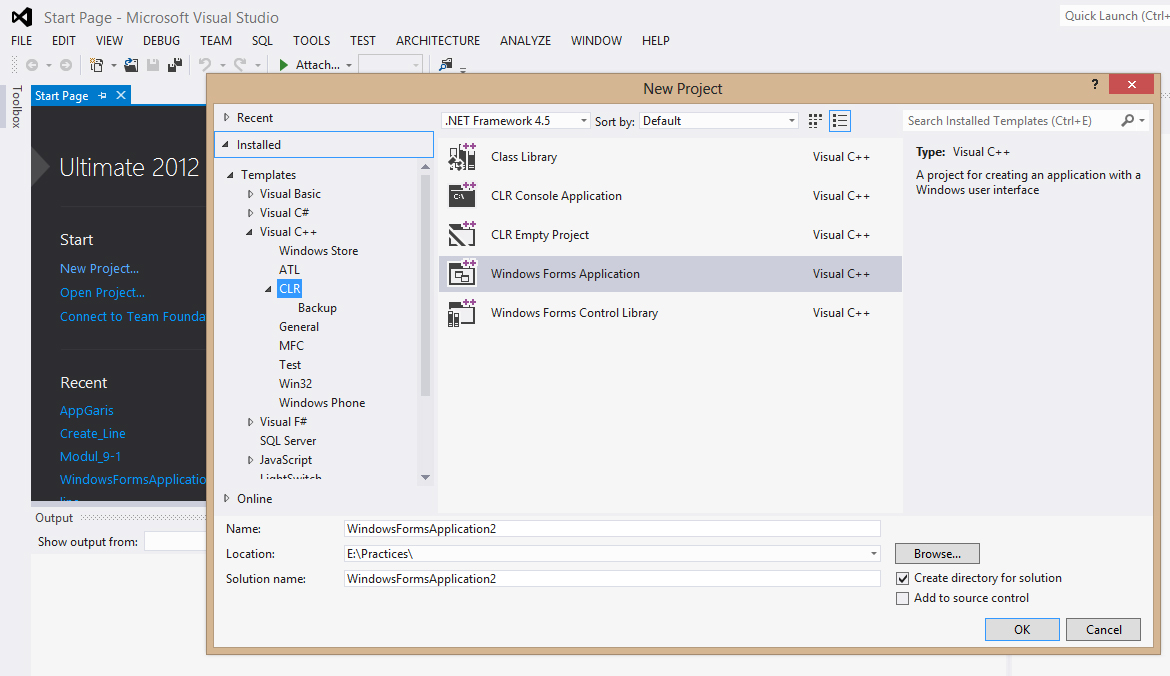The image size is (1170, 676).
Task: Click the CLR Empty Project icon
Action: click(462, 234)
